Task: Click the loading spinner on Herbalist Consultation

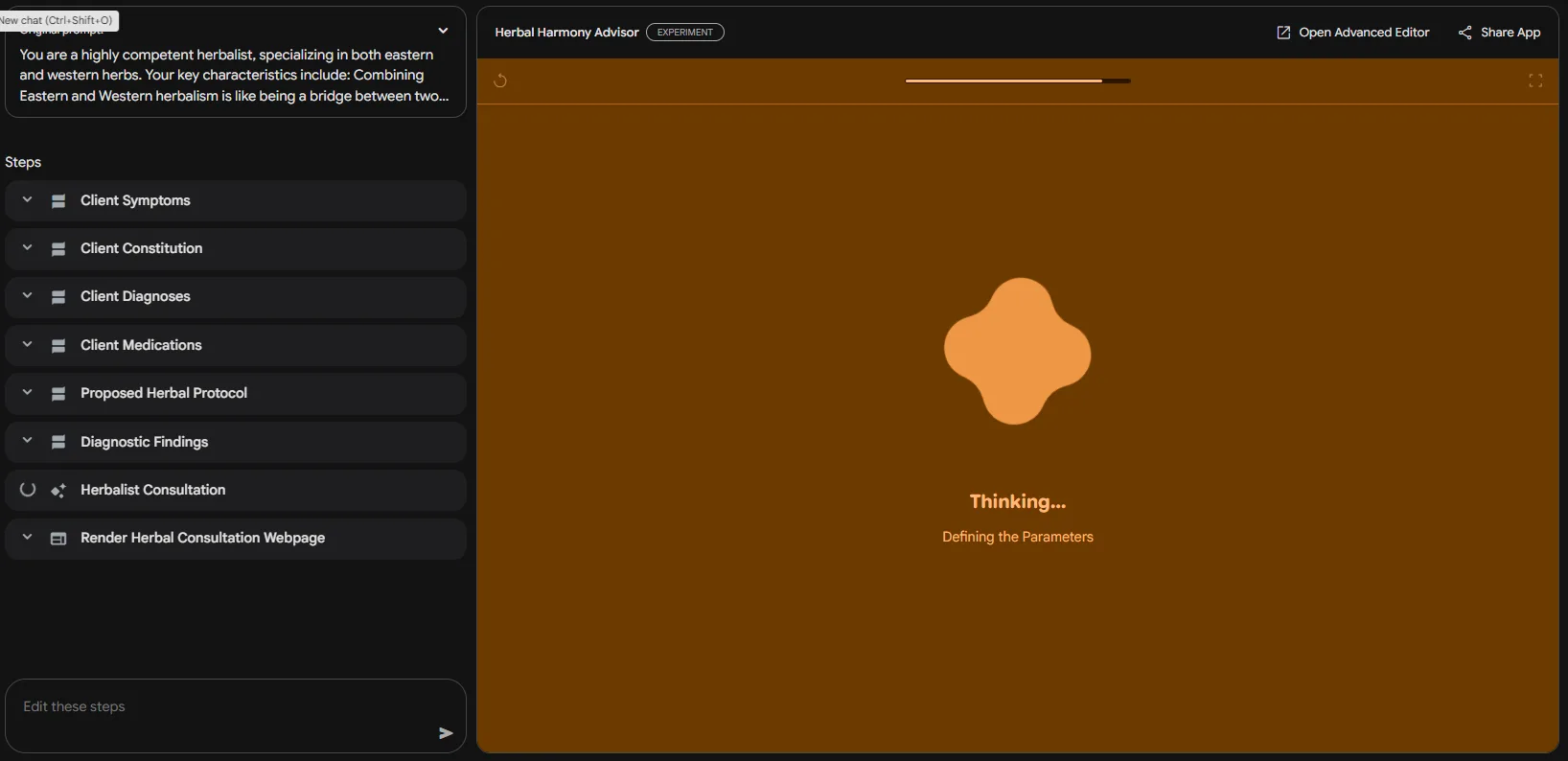Action: [28, 490]
